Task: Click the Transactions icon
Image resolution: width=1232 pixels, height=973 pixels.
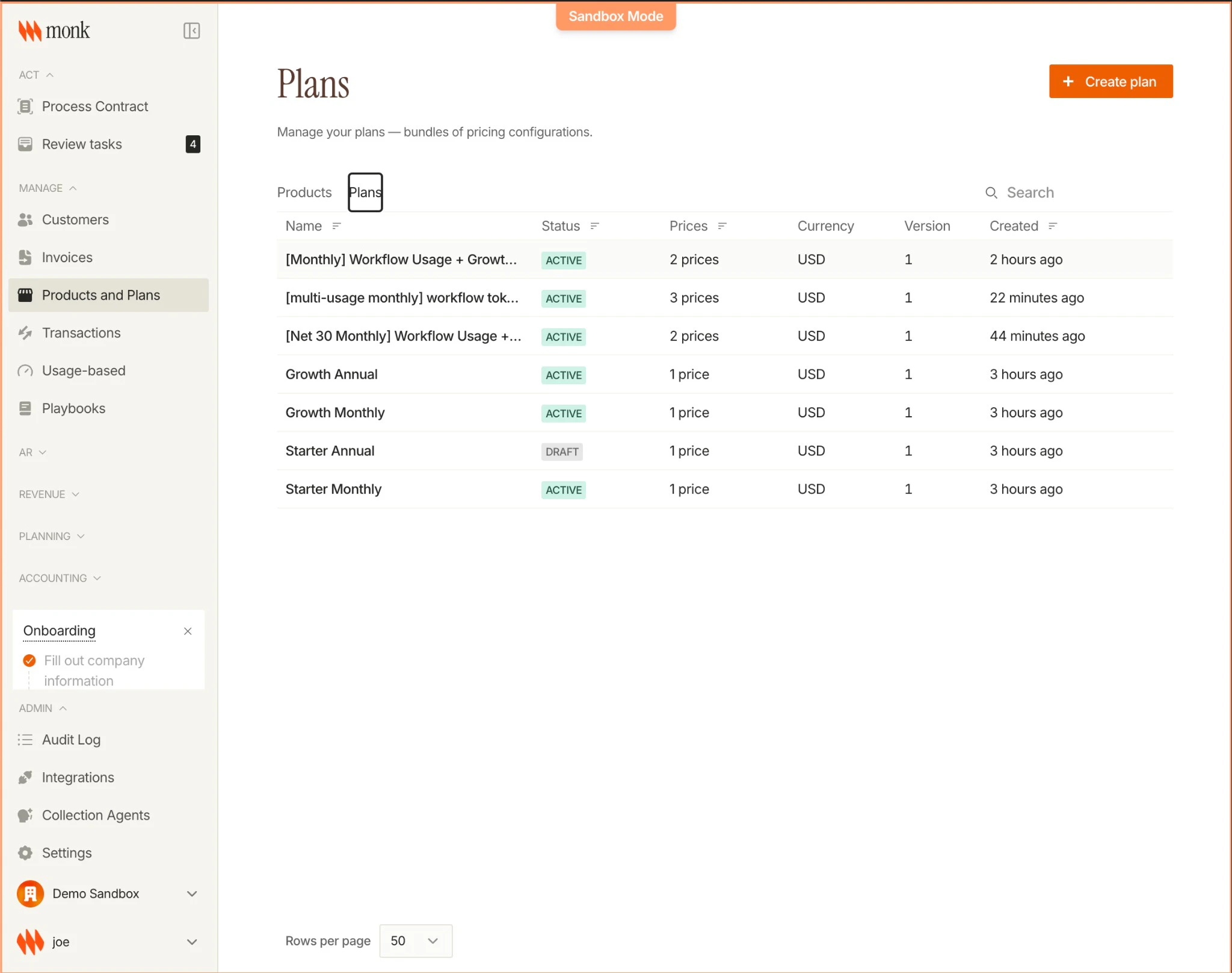Action: coord(25,333)
